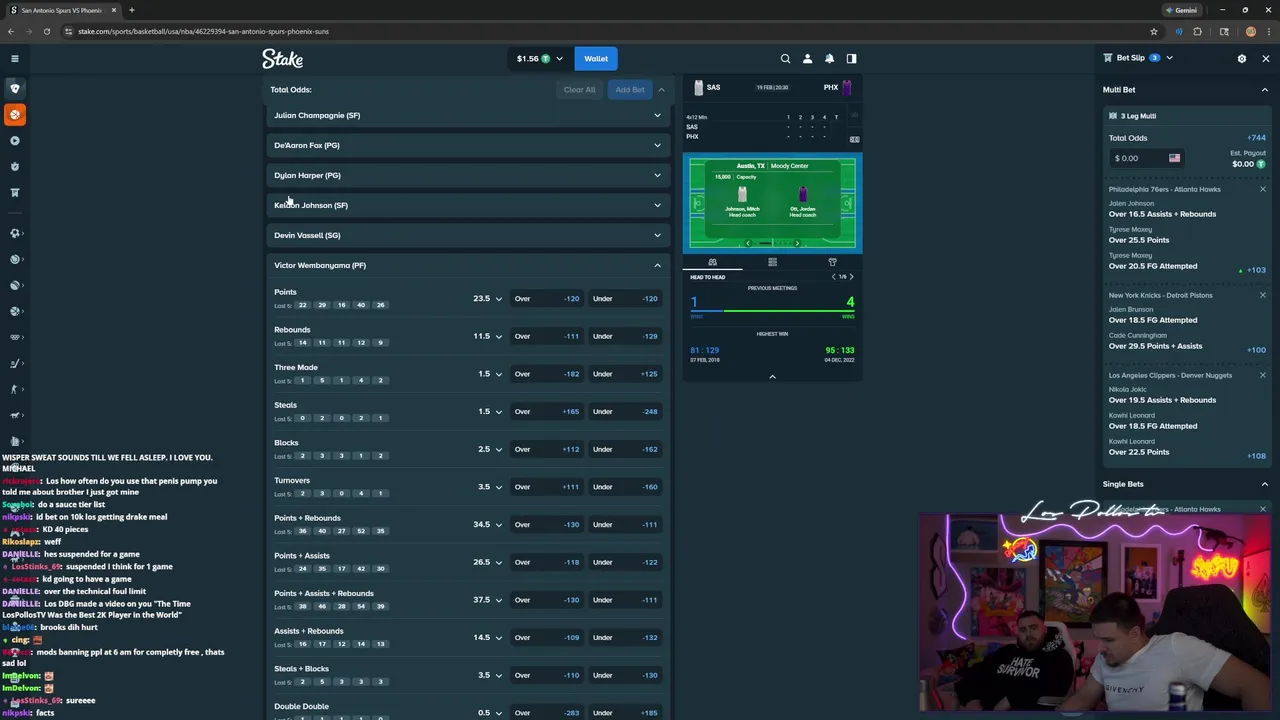Click the Add Bet button
The width and height of the screenshot is (1280, 720).
point(630,90)
